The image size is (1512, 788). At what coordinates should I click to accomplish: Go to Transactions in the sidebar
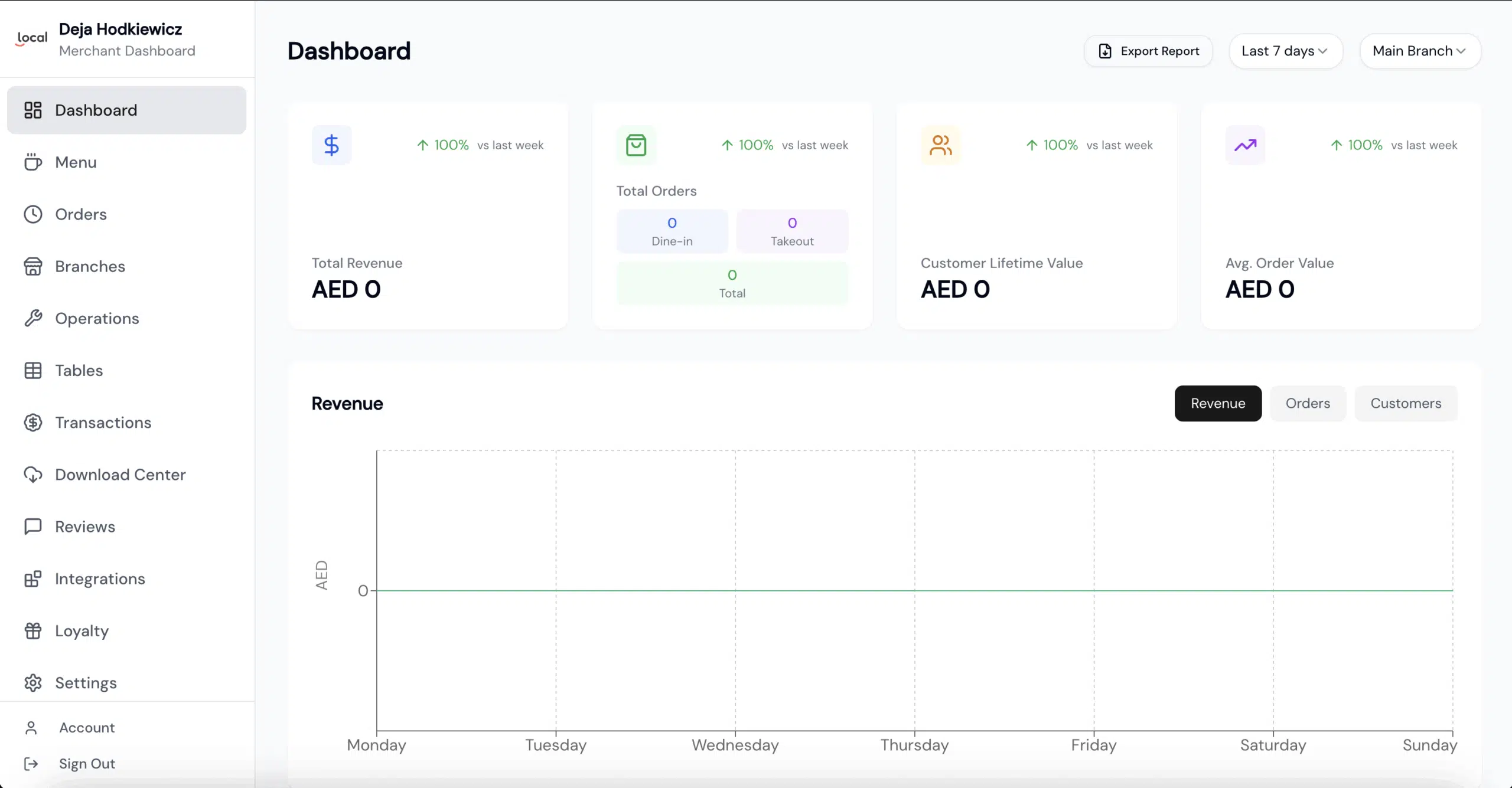[x=103, y=423]
